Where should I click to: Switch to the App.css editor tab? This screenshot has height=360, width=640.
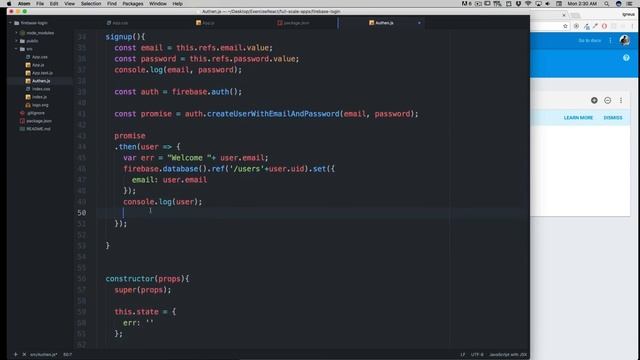(x=120, y=23)
